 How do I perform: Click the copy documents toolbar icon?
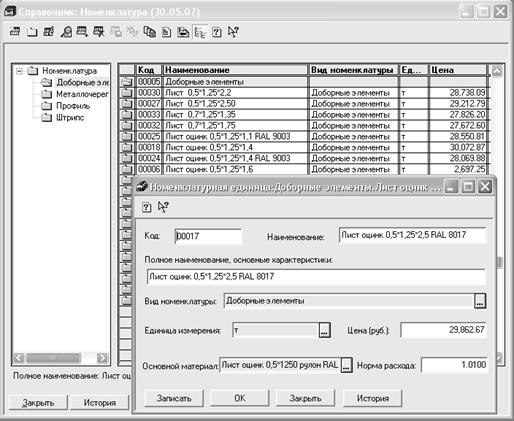150,32
